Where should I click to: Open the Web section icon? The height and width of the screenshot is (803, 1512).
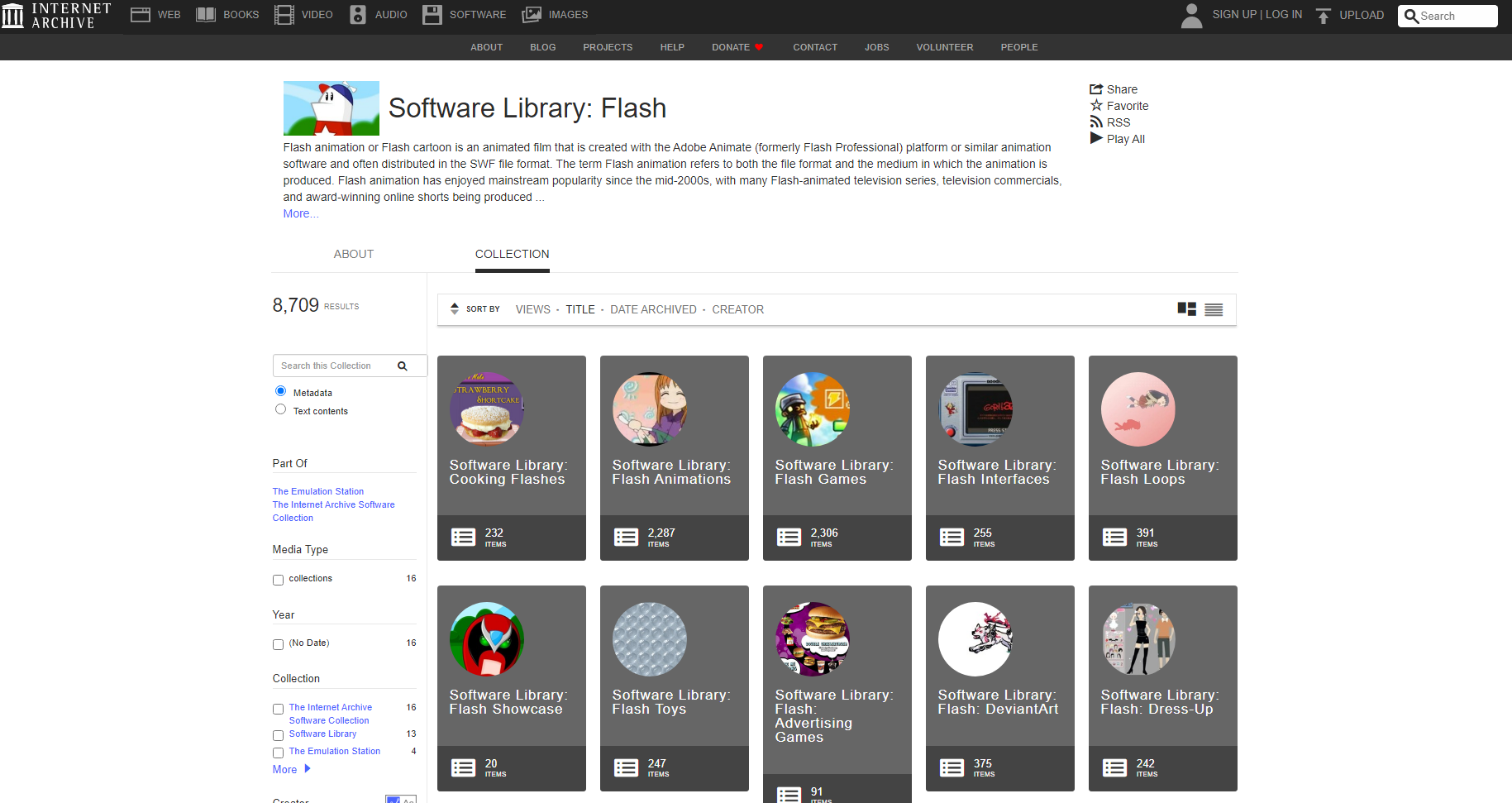[141, 15]
